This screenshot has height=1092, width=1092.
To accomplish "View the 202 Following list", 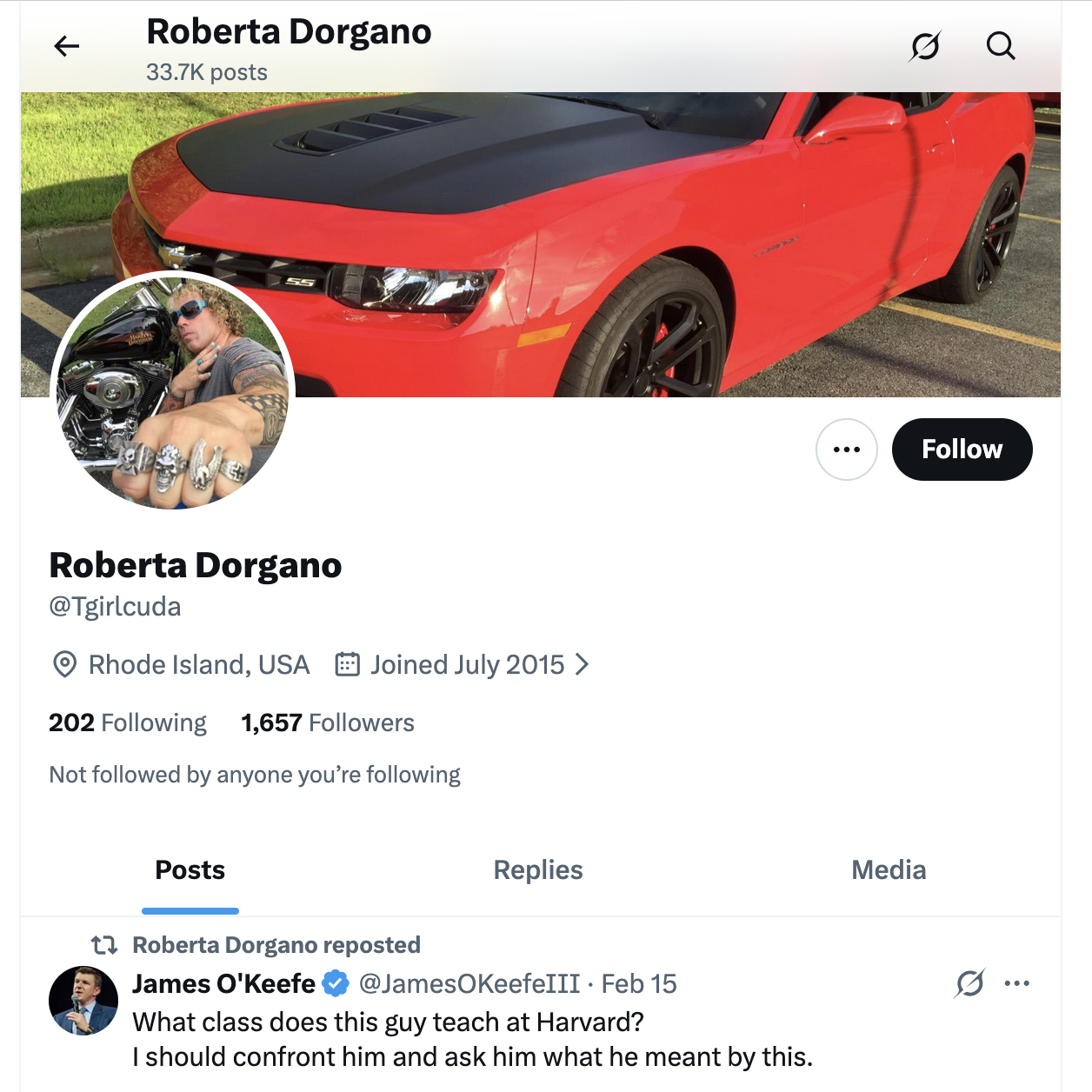I will point(128,723).
